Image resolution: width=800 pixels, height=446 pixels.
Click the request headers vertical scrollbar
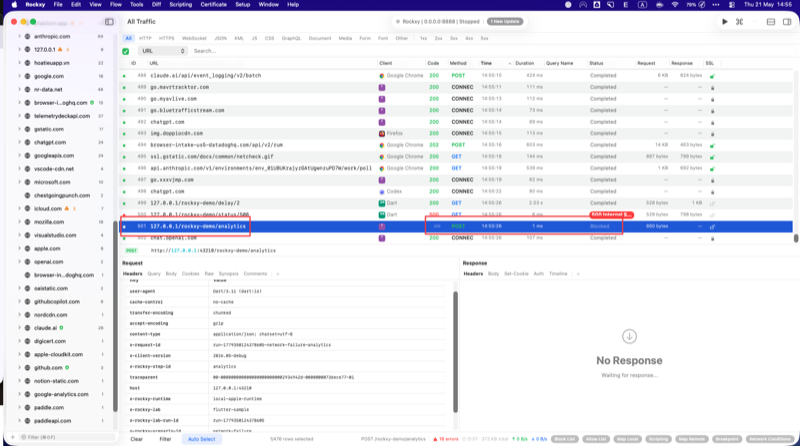(x=456, y=352)
